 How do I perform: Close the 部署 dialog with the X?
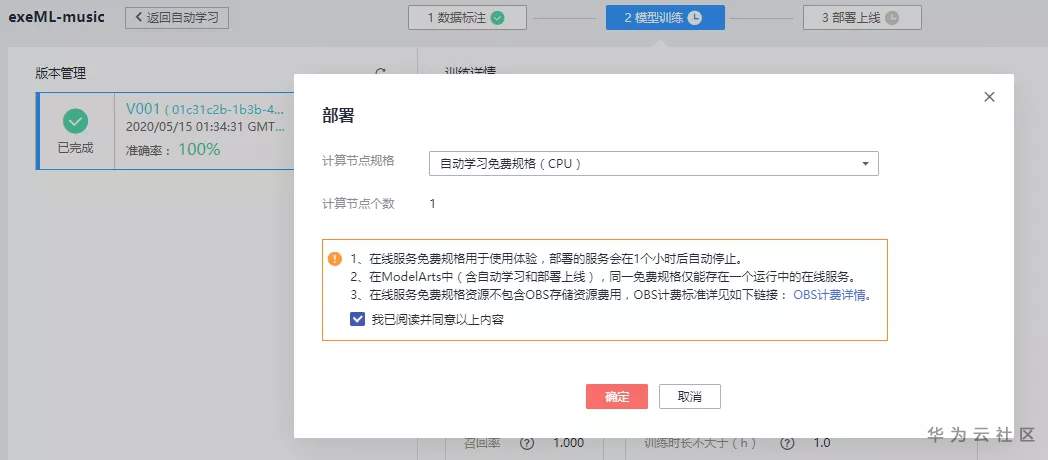pyautogui.click(x=990, y=97)
